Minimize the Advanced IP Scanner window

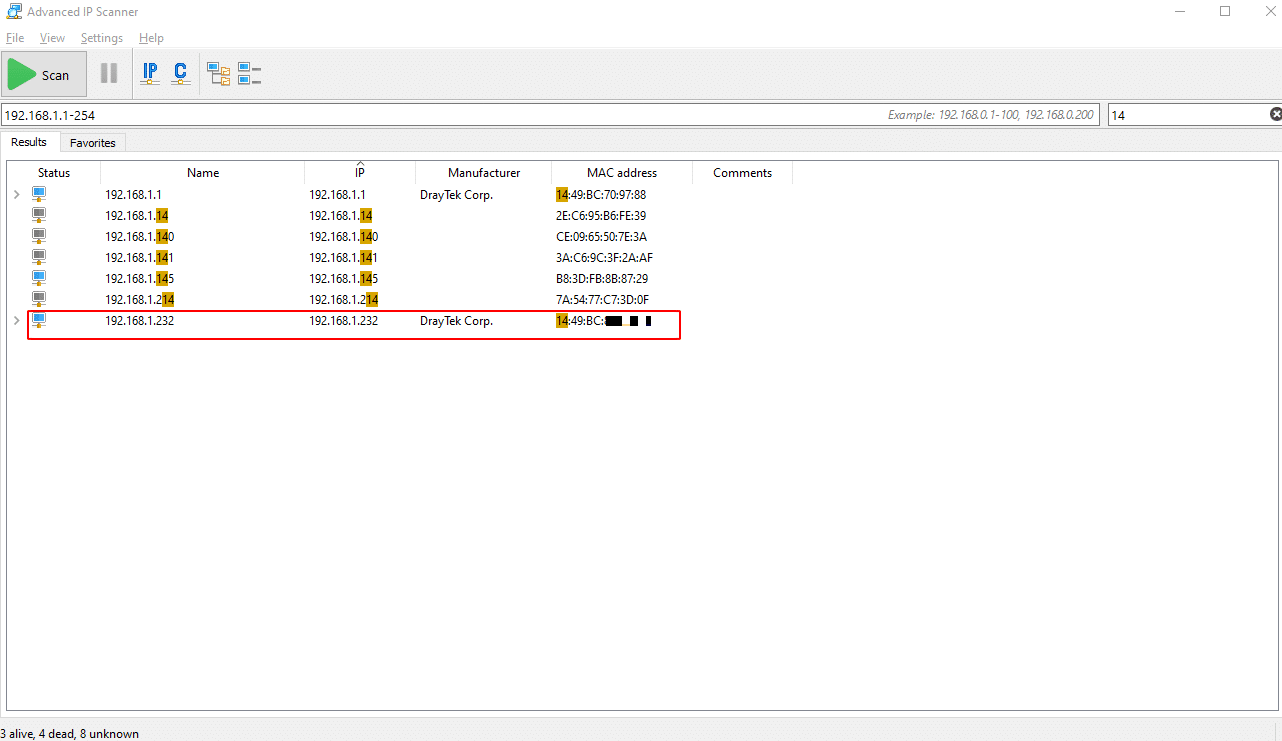[1180, 12]
